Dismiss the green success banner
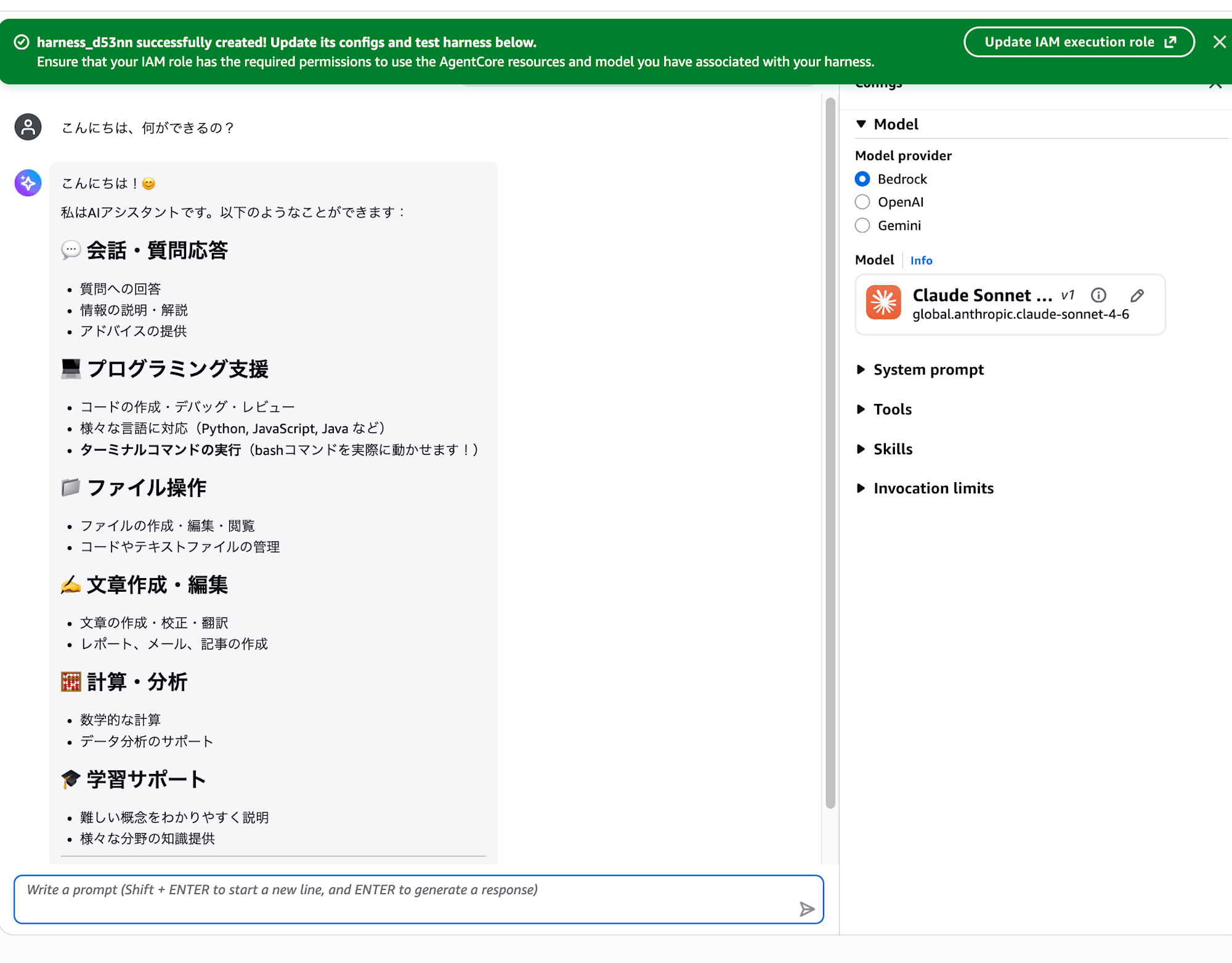Screen dimensions: 1232x963 pyautogui.click(x=1219, y=42)
